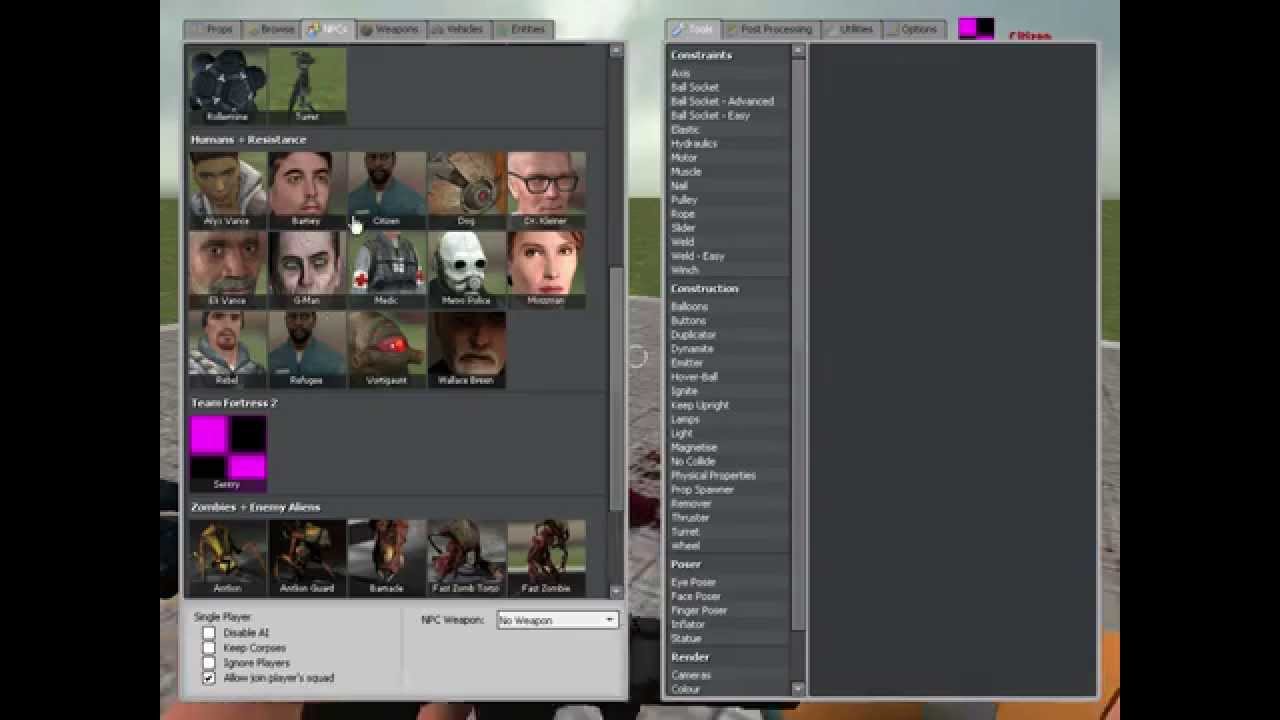This screenshot has height=720, width=1280.
Task: Spawn the Antlion Guard NPC
Action: pos(307,557)
